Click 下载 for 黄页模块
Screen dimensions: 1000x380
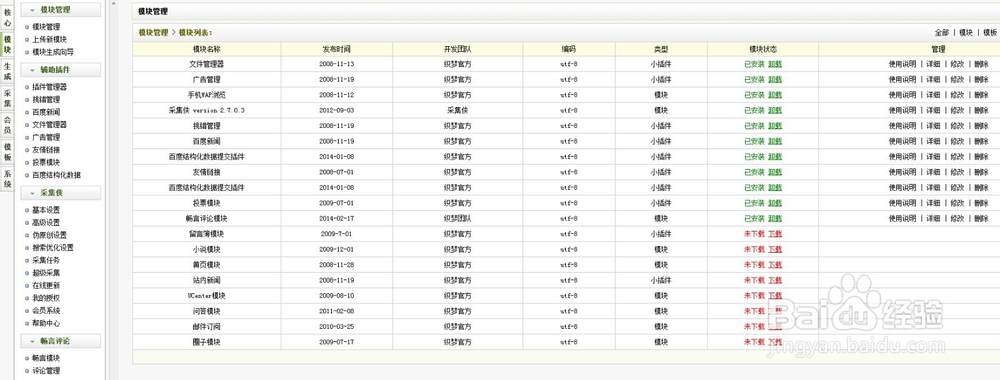tap(775, 265)
